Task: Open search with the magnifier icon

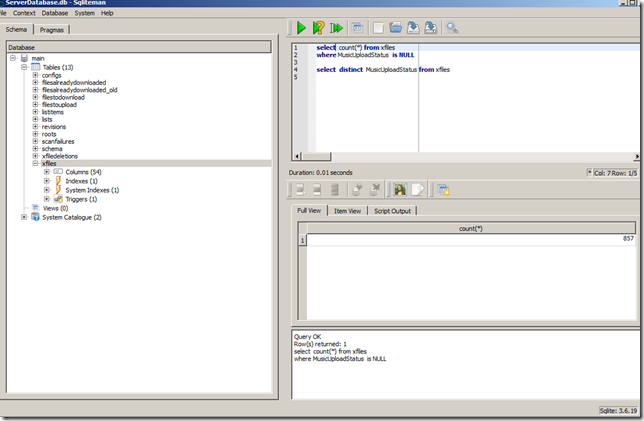Action: pyautogui.click(x=452, y=28)
